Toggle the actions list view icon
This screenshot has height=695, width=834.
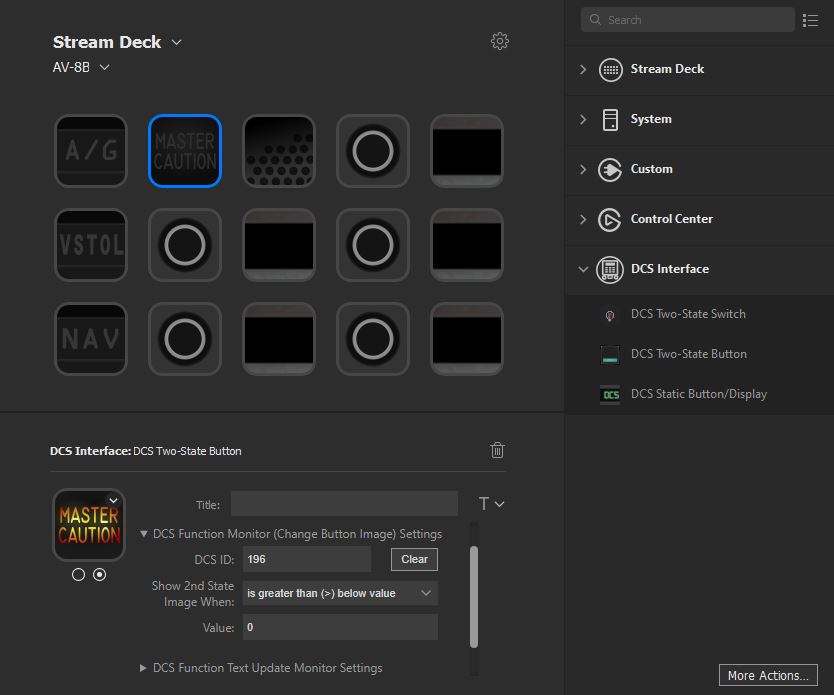pyautogui.click(x=810, y=20)
